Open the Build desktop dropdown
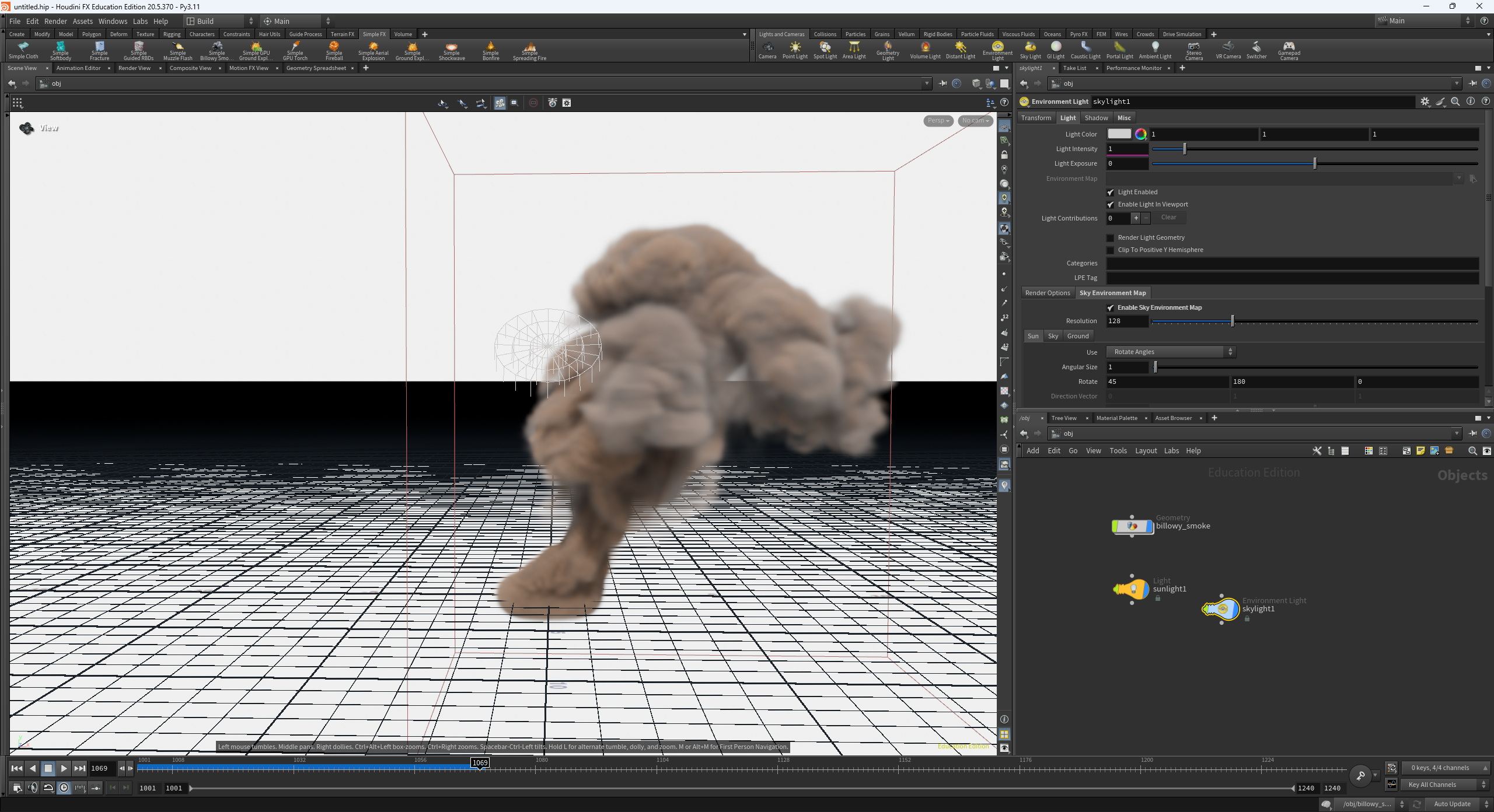Screen dimensions: 1494x812 pyautogui.click(x=220, y=21)
